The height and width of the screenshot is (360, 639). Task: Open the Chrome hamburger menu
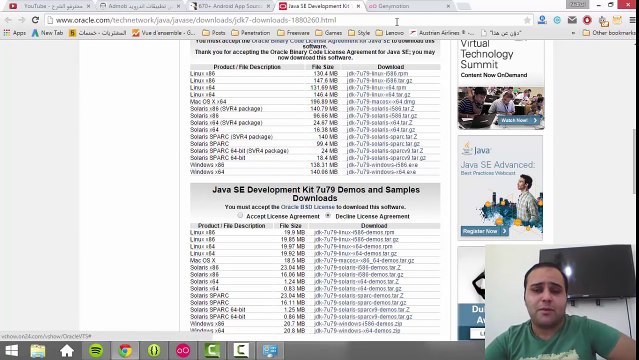click(632, 20)
